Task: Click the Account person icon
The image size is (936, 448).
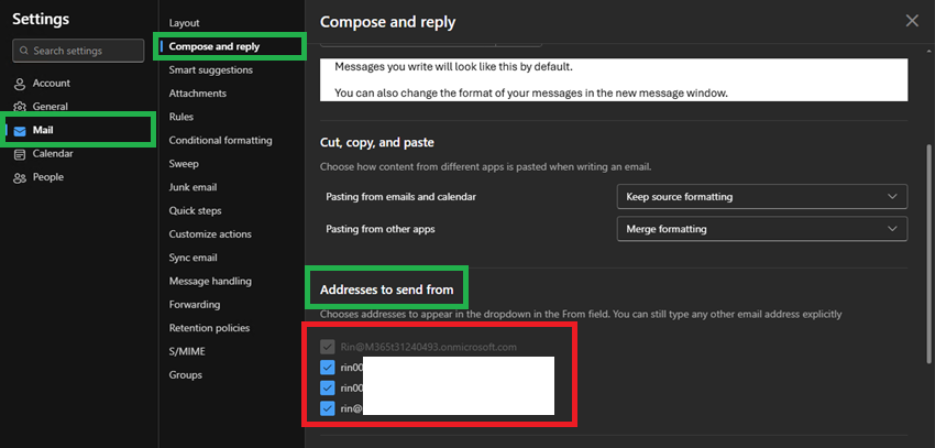Action: tap(20, 84)
